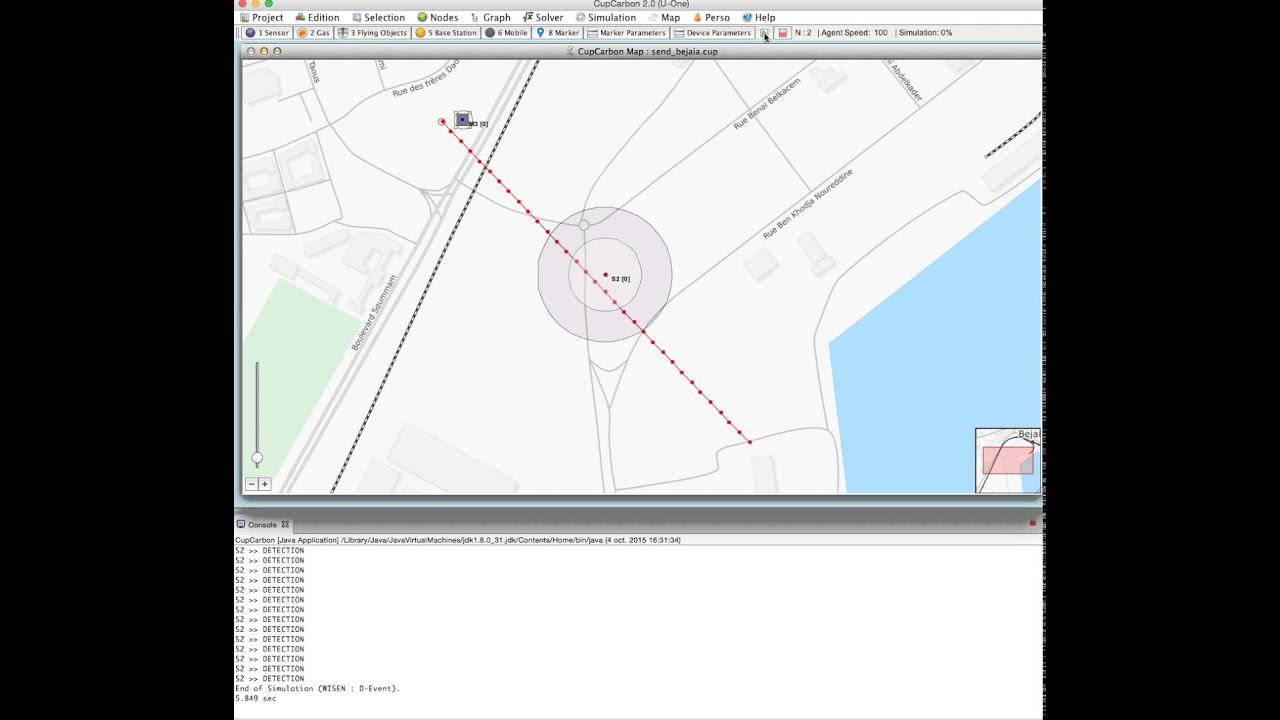Open the Perso menu
The width and height of the screenshot is (1280, 720).
pyautogui.click(x=711, y=17)
